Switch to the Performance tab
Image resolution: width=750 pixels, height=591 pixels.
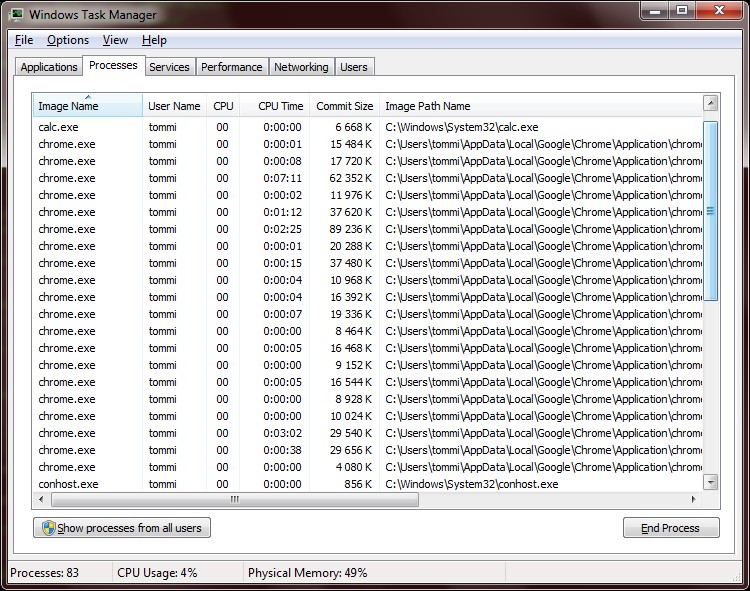[231, 67]
